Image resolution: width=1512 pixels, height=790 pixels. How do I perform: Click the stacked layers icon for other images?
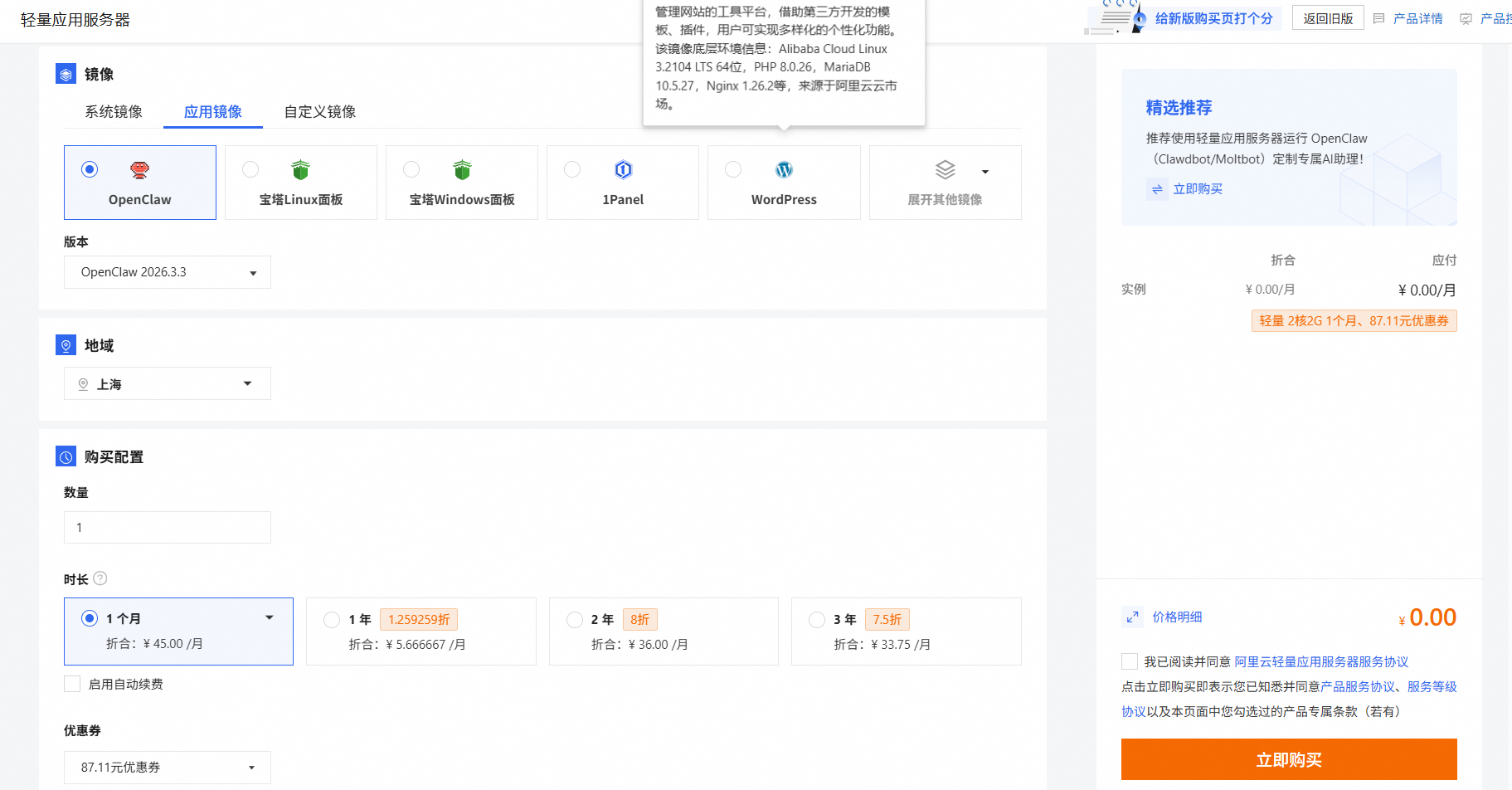(x=945, y=170)
